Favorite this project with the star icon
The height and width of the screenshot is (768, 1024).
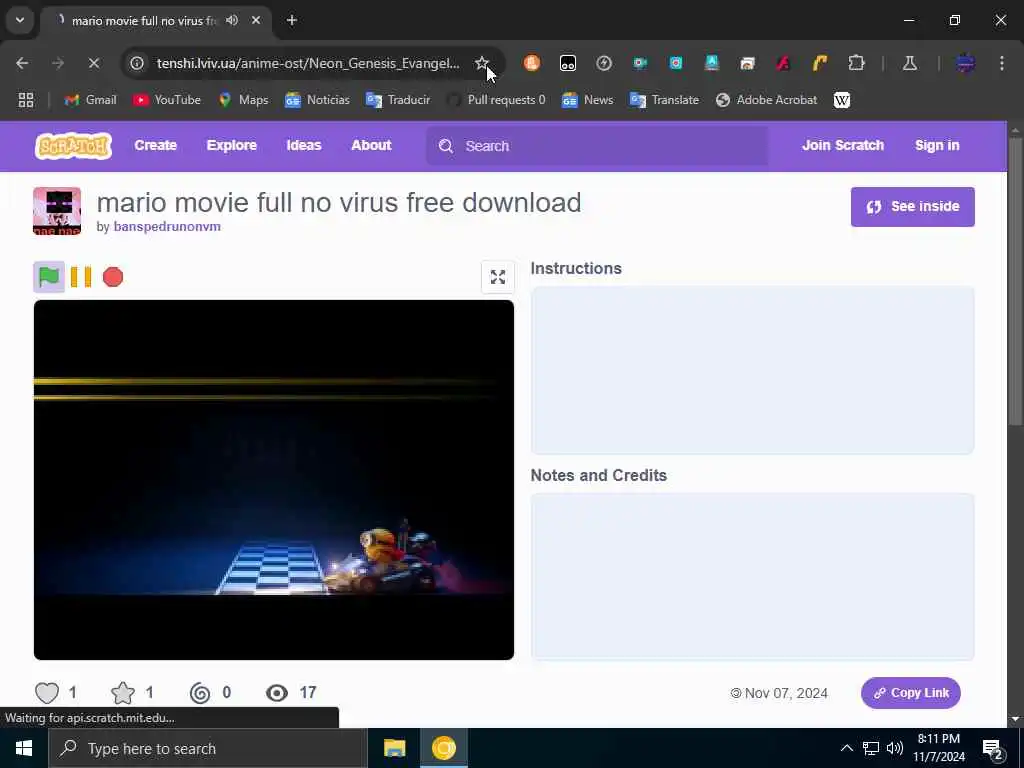pyautogui.click(x=123, y=693)
